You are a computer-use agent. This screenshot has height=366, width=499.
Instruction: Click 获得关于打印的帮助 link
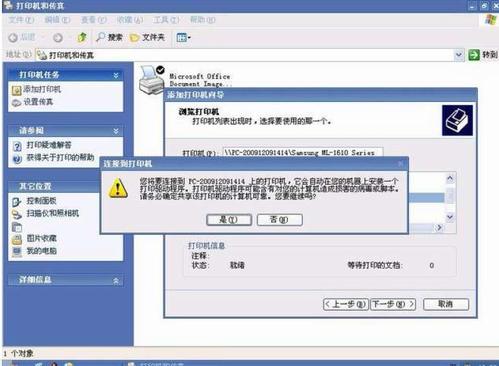point(60,157)
